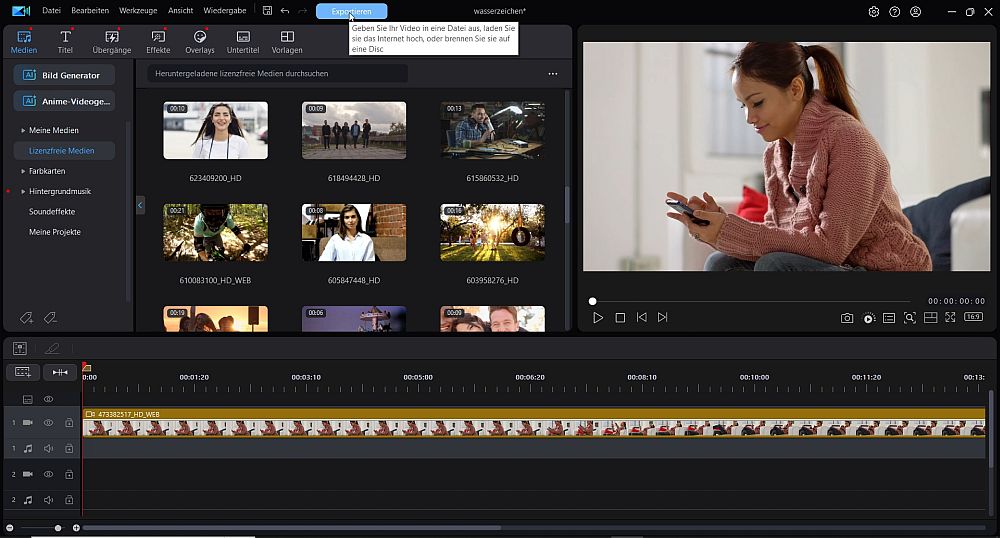Open the Ansicht menu
The width and height of the screenshot is (1000, 538).
point(180,11)
